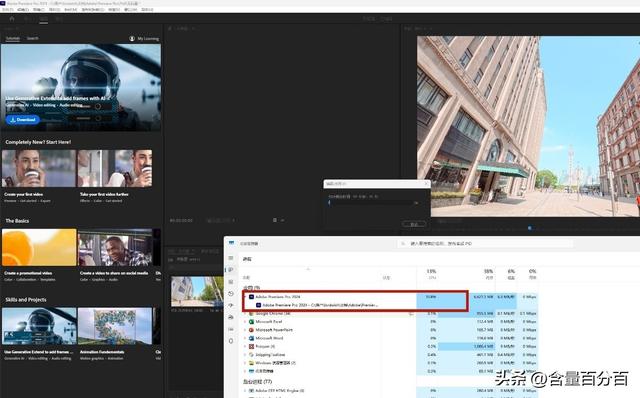Screen dimensions: 640x398
Task: Switch to the Search tab in Learn panel
Action: click(x=33, y=38)
